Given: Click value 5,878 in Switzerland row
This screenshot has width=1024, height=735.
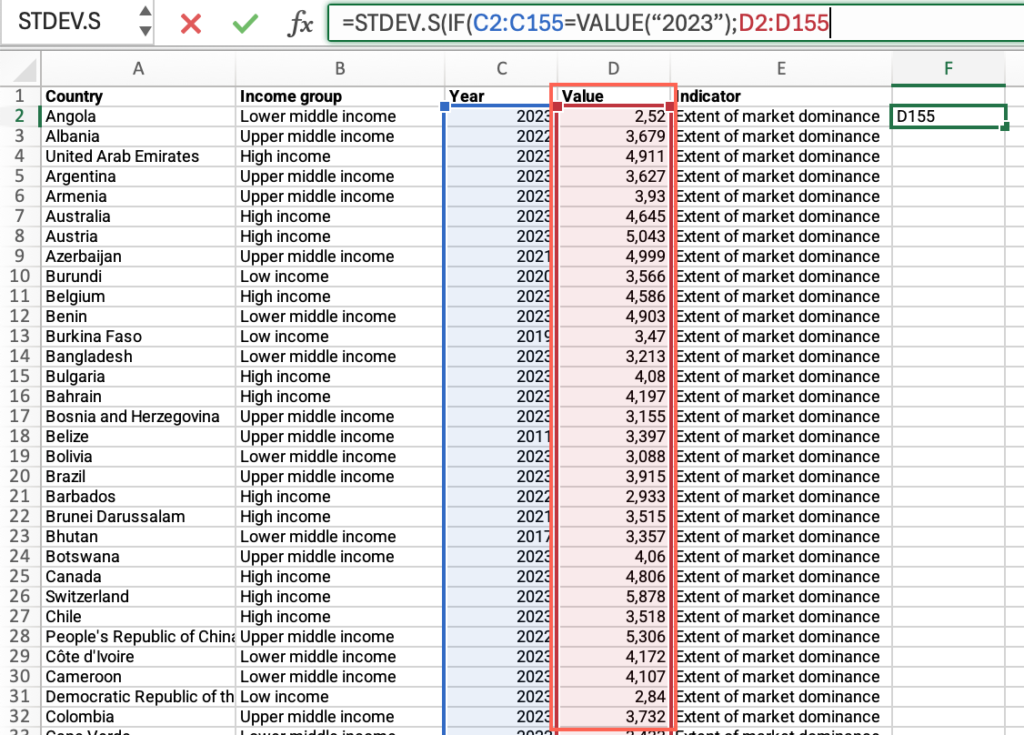Looking at the screenshot, I should pyautogui.click(x=613, y=596).
